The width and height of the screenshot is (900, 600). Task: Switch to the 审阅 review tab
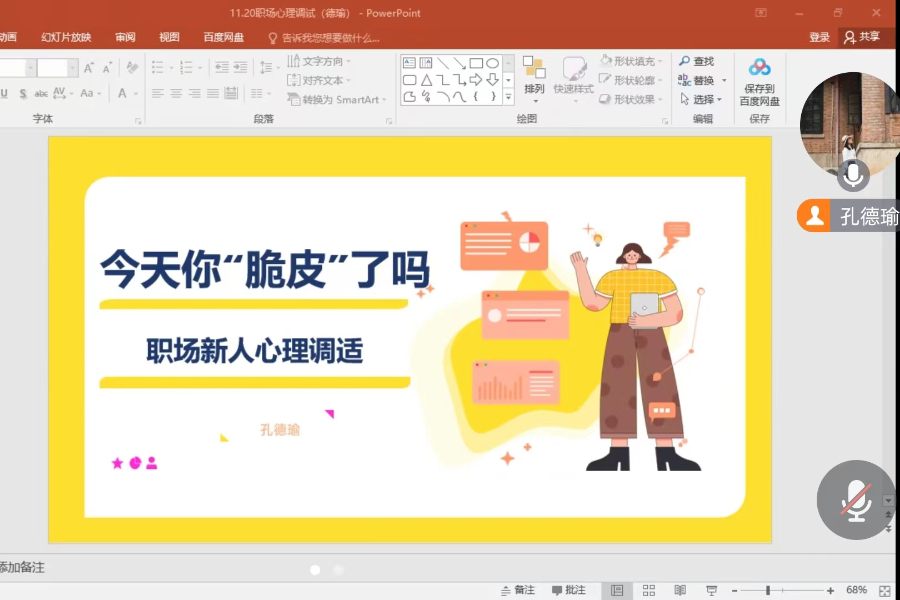click(x=124, y=35)
